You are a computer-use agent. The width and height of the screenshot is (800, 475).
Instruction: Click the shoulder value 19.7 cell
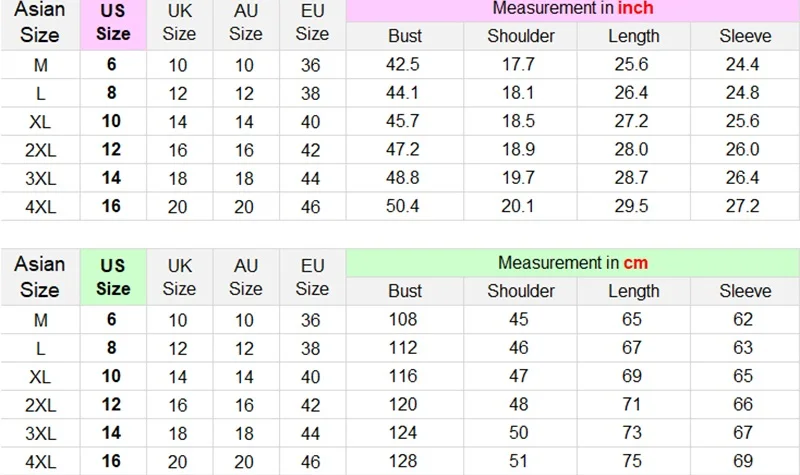520,178
